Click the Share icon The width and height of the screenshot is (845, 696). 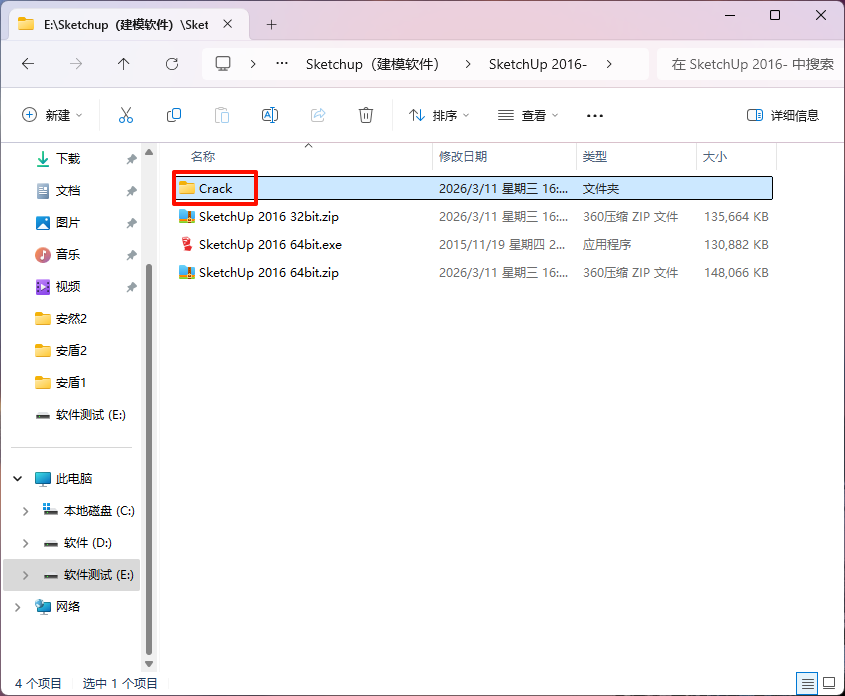318,115
